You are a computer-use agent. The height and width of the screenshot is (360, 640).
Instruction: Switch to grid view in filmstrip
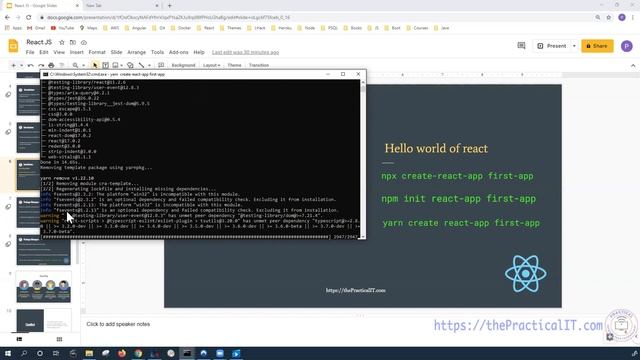tap(59, 339)
